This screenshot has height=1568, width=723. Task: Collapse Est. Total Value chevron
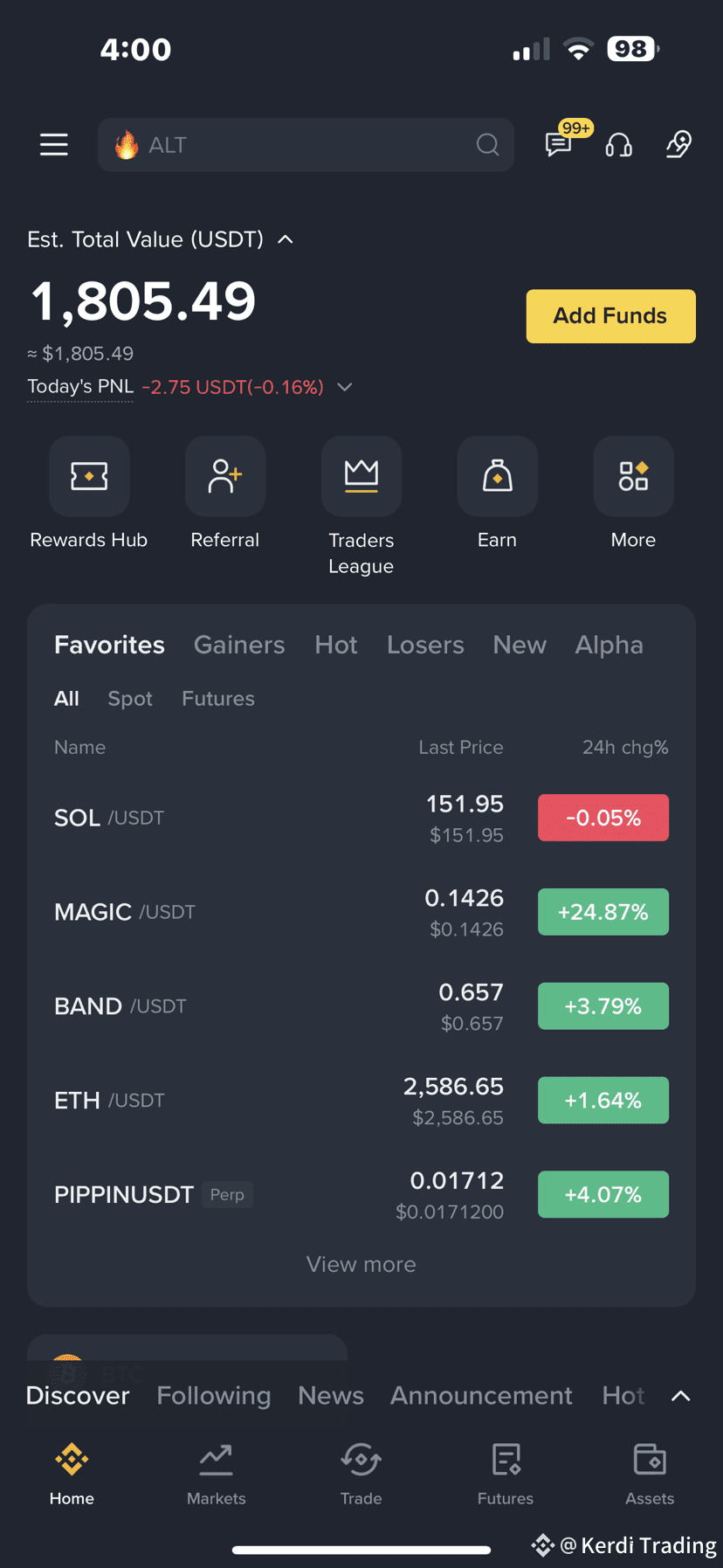click(x=286, y=239)
